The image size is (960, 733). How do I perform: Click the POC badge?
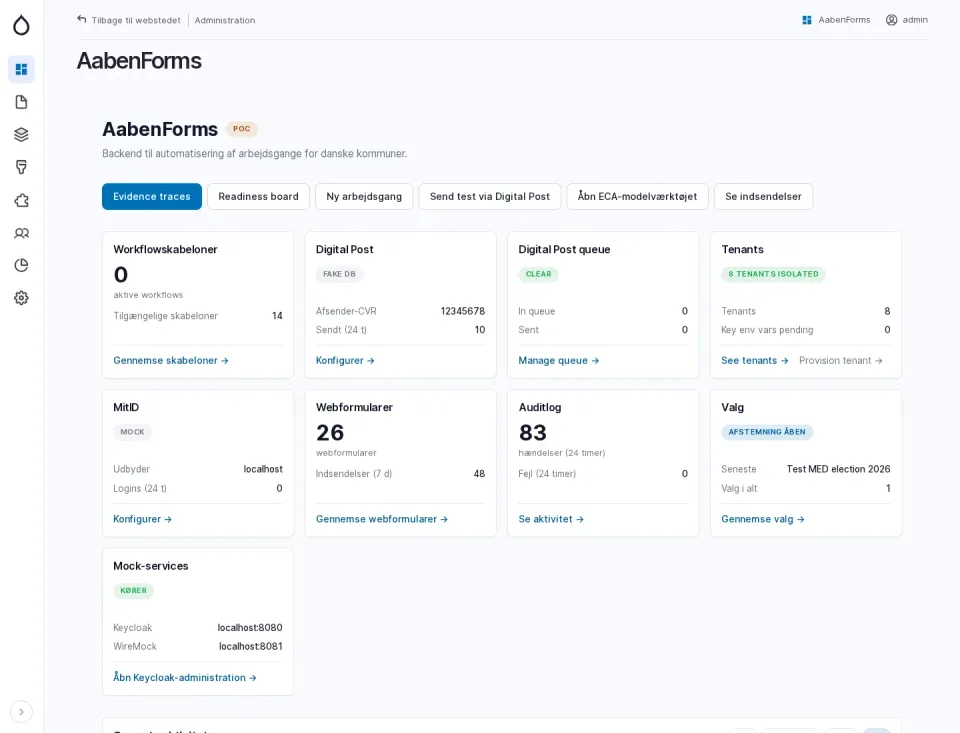242,129
